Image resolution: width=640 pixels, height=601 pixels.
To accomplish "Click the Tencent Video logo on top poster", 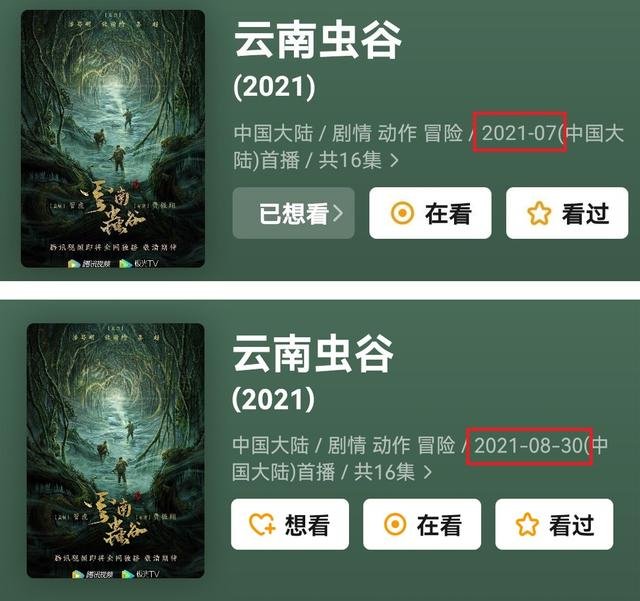I will pyautogui.click(x=89, y=264).
